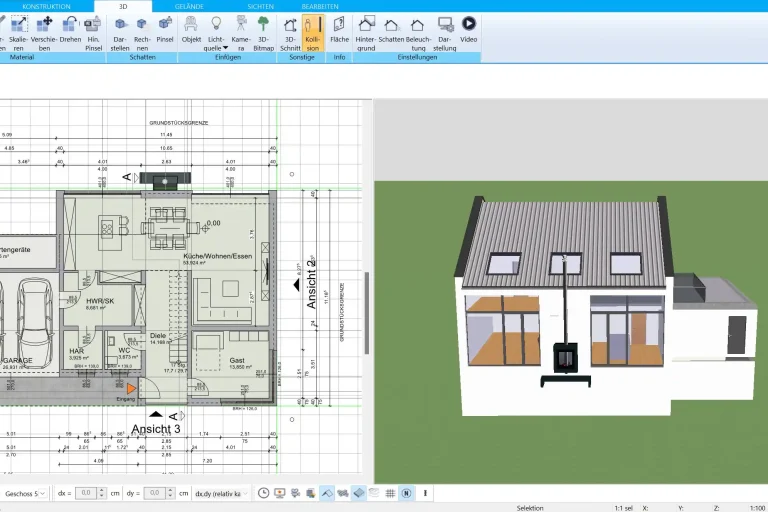Toggle the north arrow N button
Image resolution: width=768 pixels, height=512 pixels.
pos(406,493)
